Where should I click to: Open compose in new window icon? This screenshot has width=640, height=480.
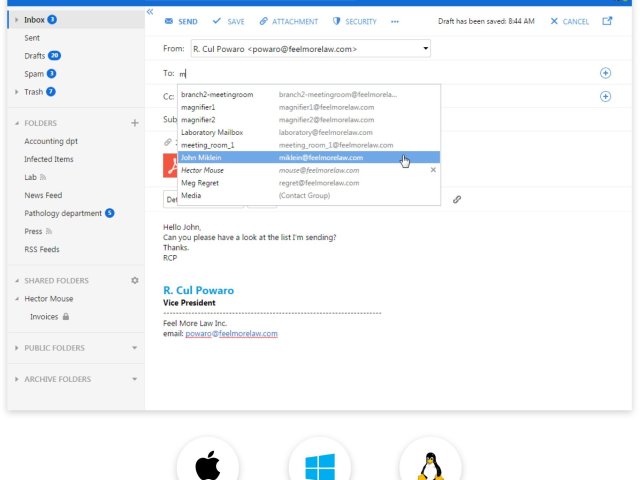607,21
